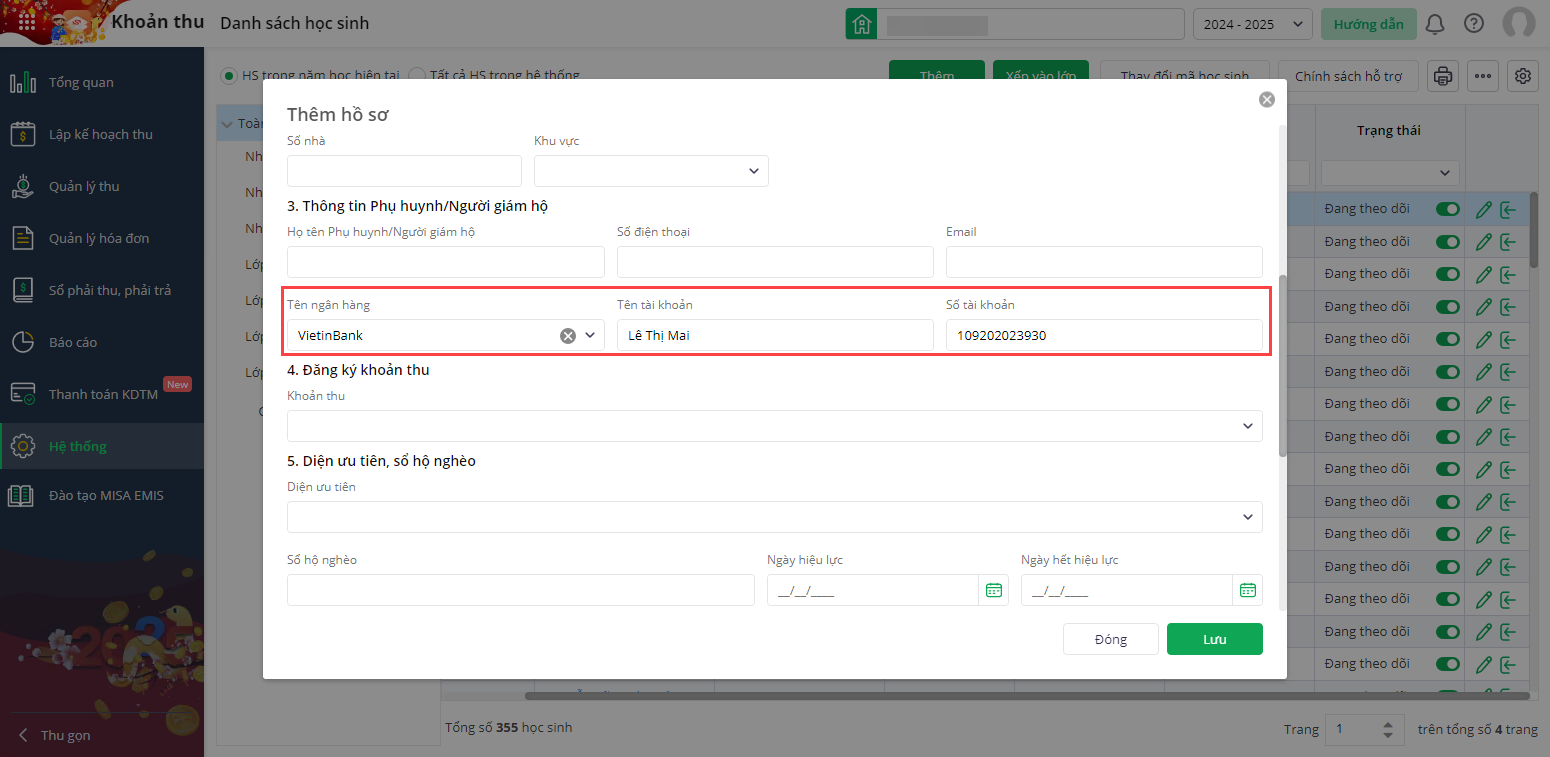The width and height of the screenshot is (1550, 757).
Task: Open the calendar for Ngày hiệu lực
Action: pyautogui.click(x=993, y=590)
